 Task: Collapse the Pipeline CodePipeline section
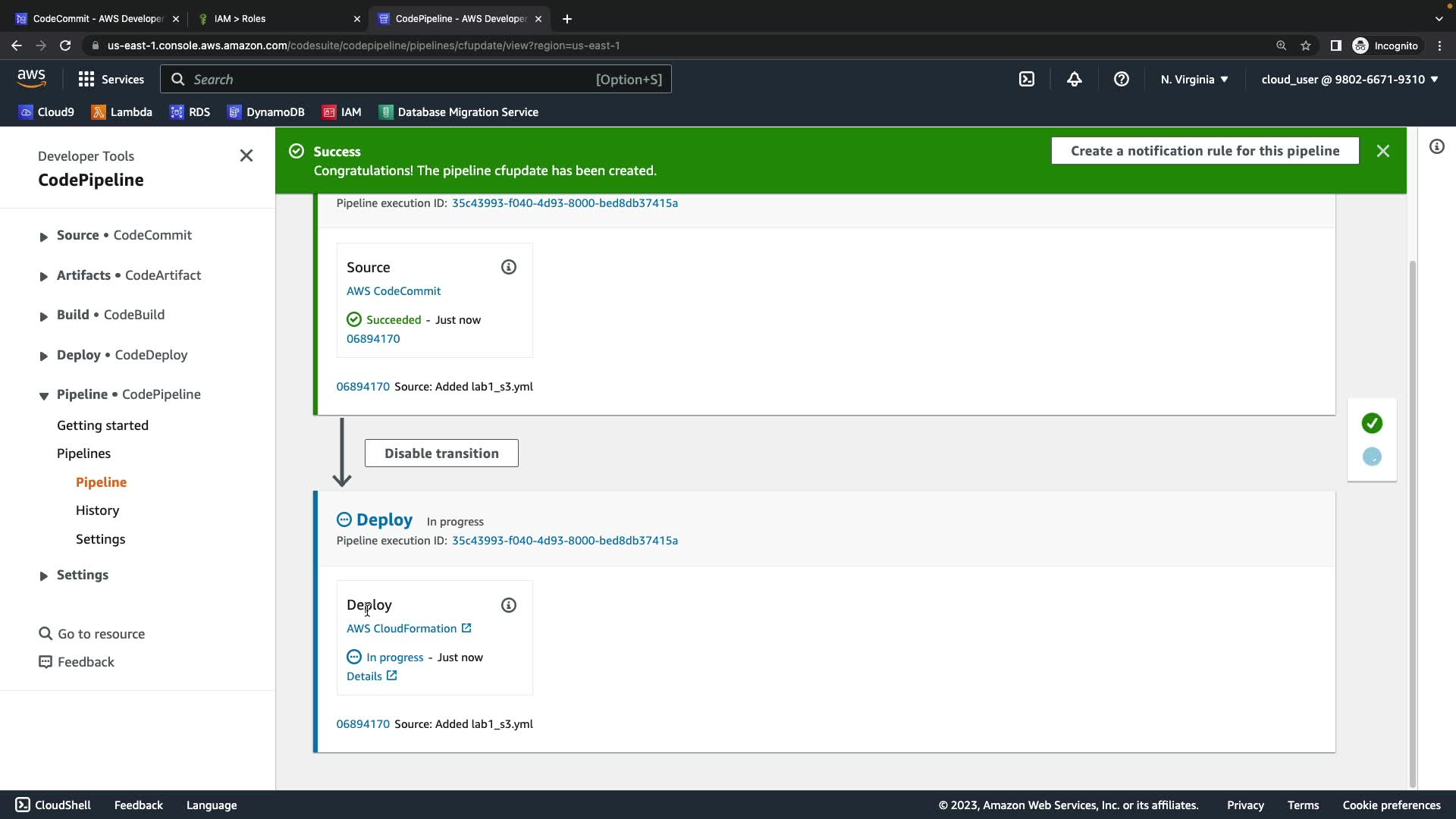43,396
